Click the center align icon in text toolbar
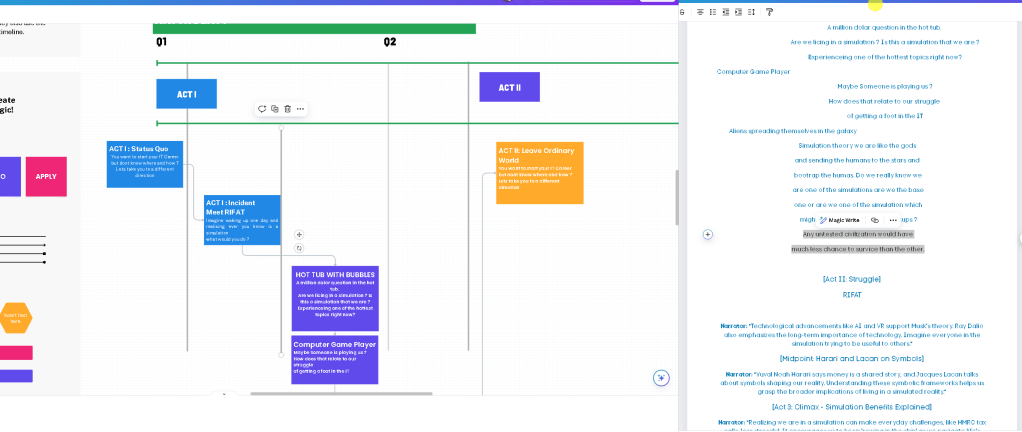This screenshot has height=432, width=1022. 700,12
